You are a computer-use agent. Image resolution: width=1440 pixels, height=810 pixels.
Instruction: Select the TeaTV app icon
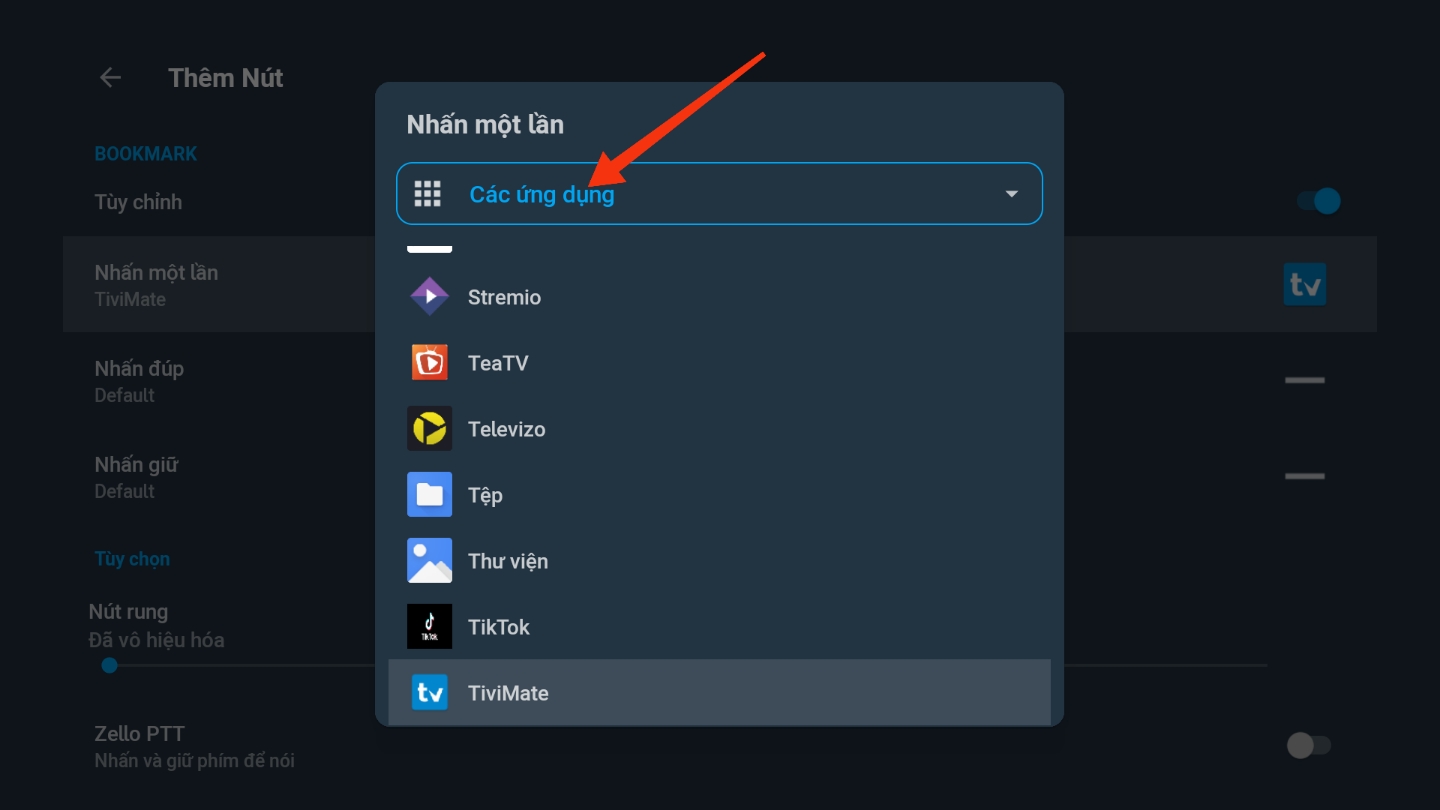429,363
